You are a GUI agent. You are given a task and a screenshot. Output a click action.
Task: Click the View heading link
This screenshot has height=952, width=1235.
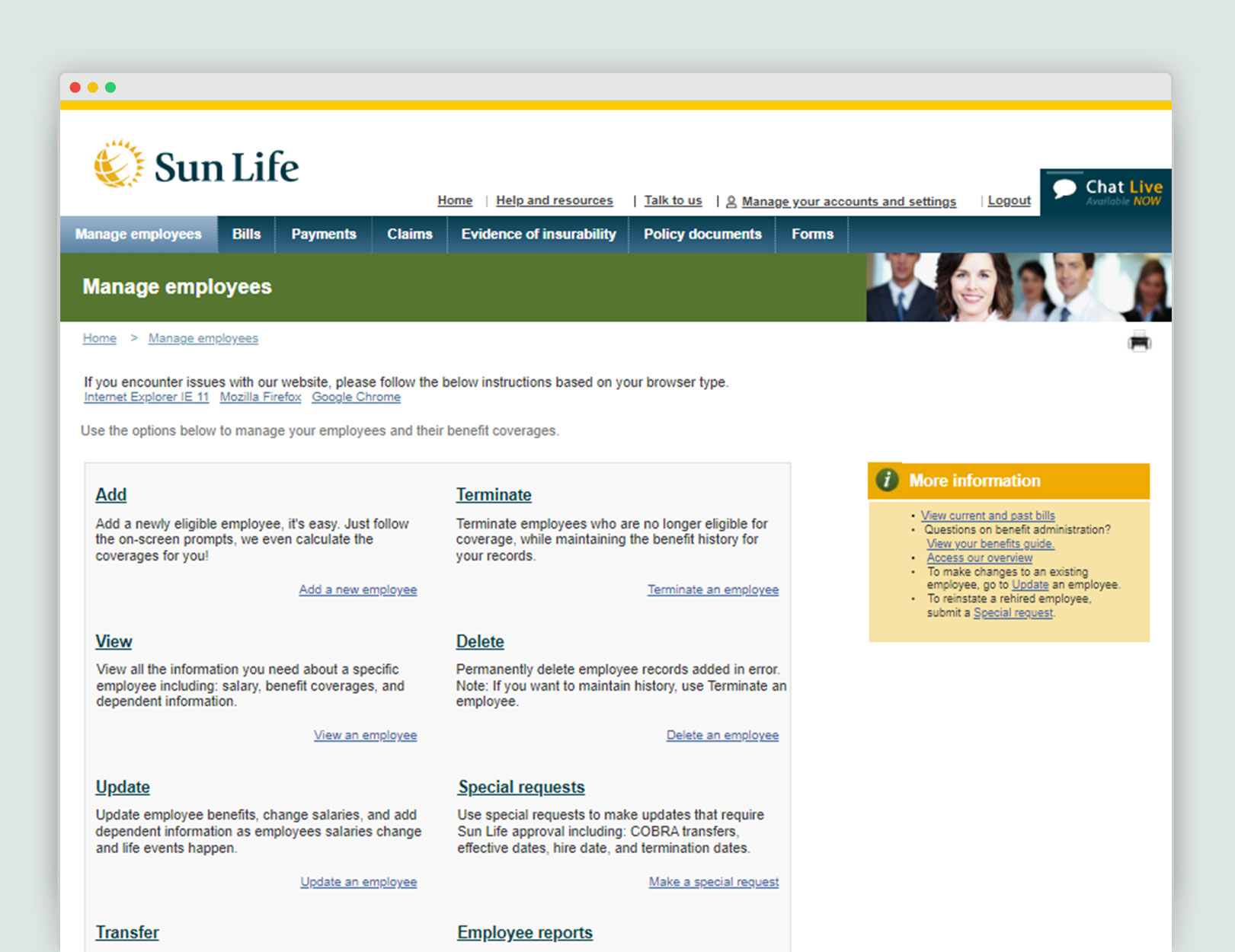114,641
